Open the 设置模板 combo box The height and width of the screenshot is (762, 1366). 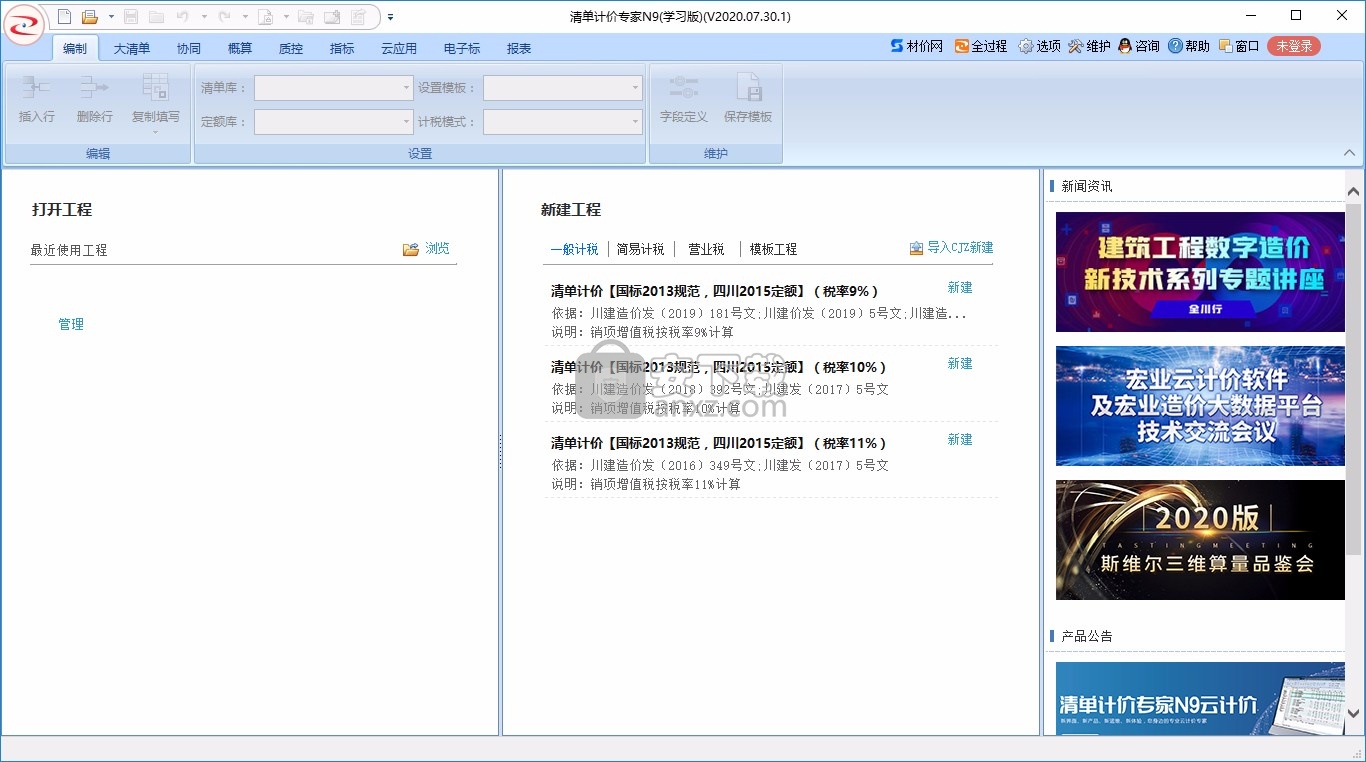coord(562,88)
